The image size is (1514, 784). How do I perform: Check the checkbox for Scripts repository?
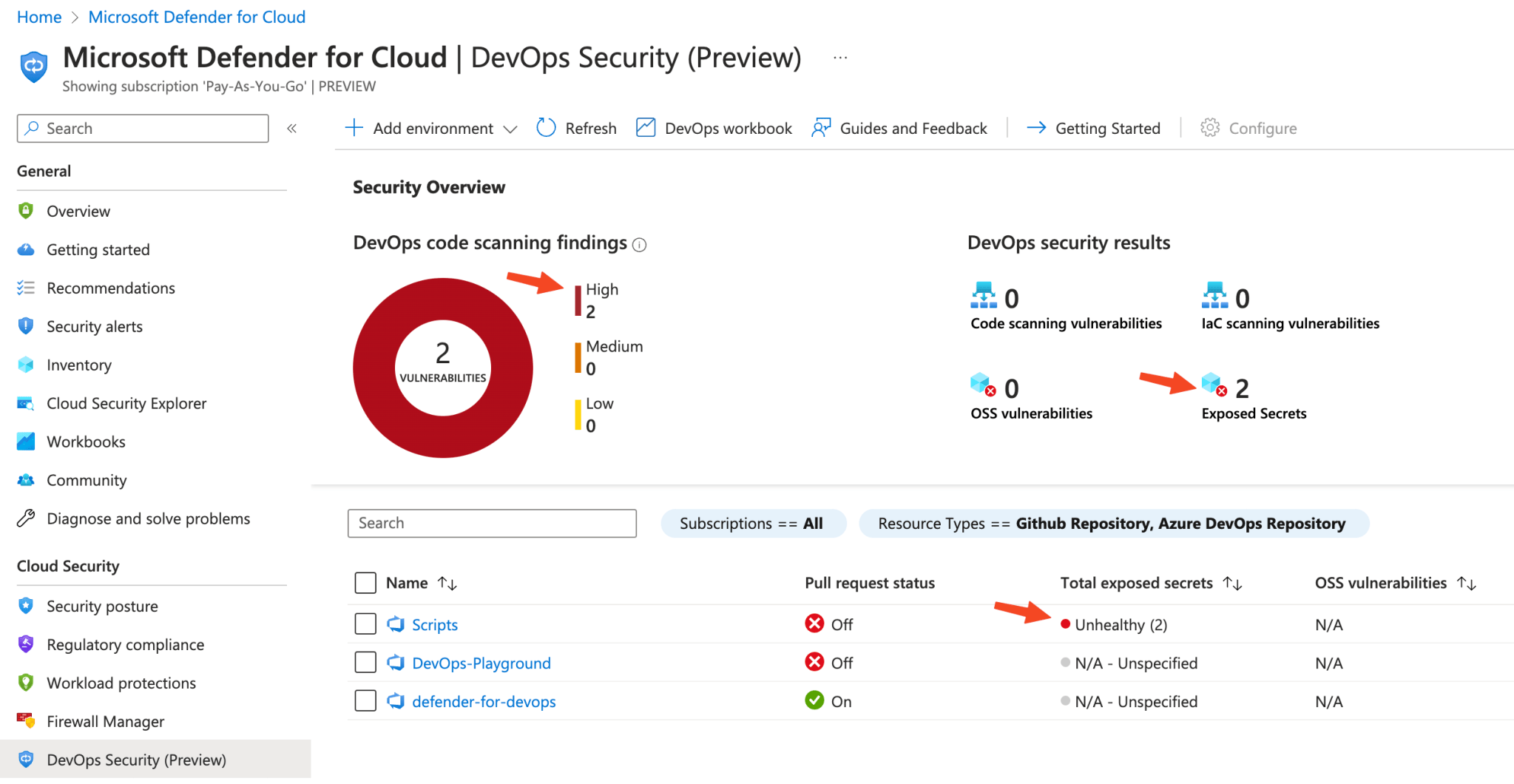(x=365, y=624)
